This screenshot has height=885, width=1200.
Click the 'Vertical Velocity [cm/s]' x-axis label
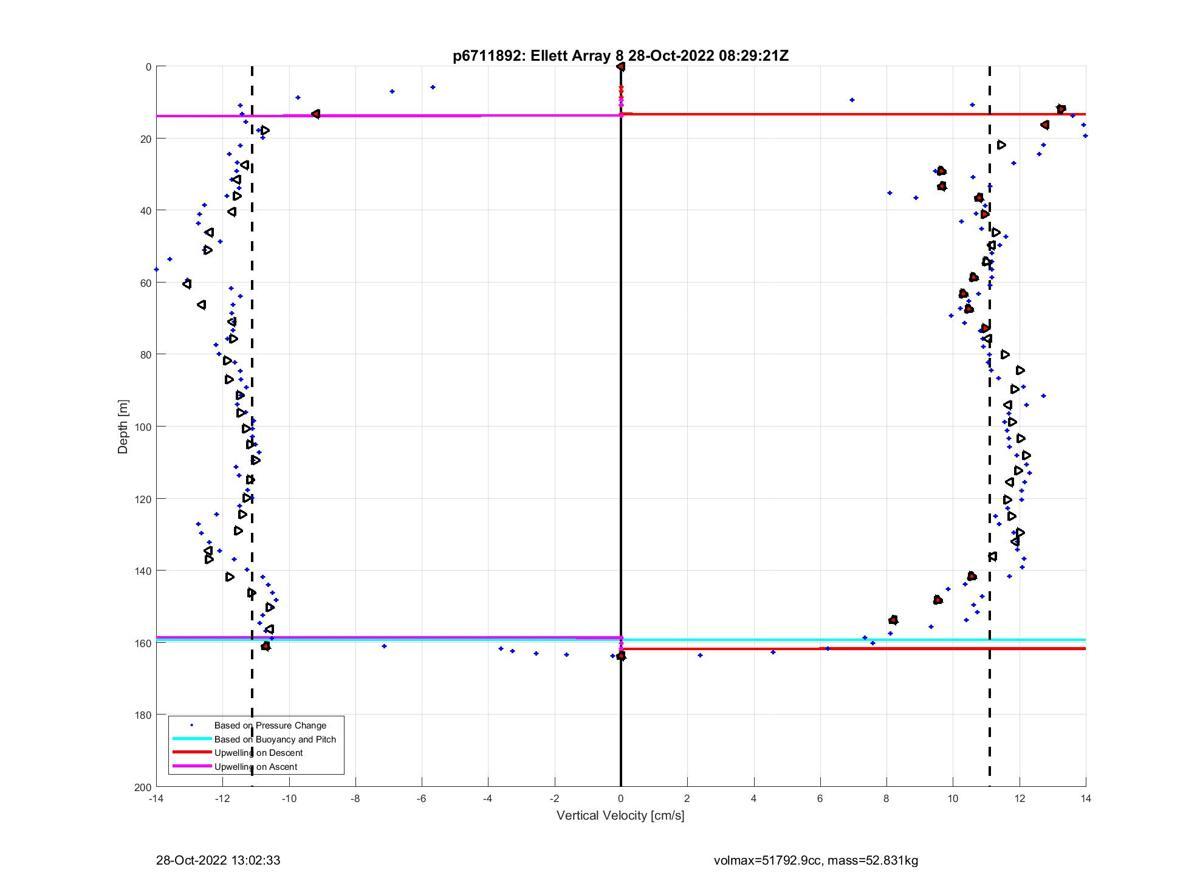point(620,815)
